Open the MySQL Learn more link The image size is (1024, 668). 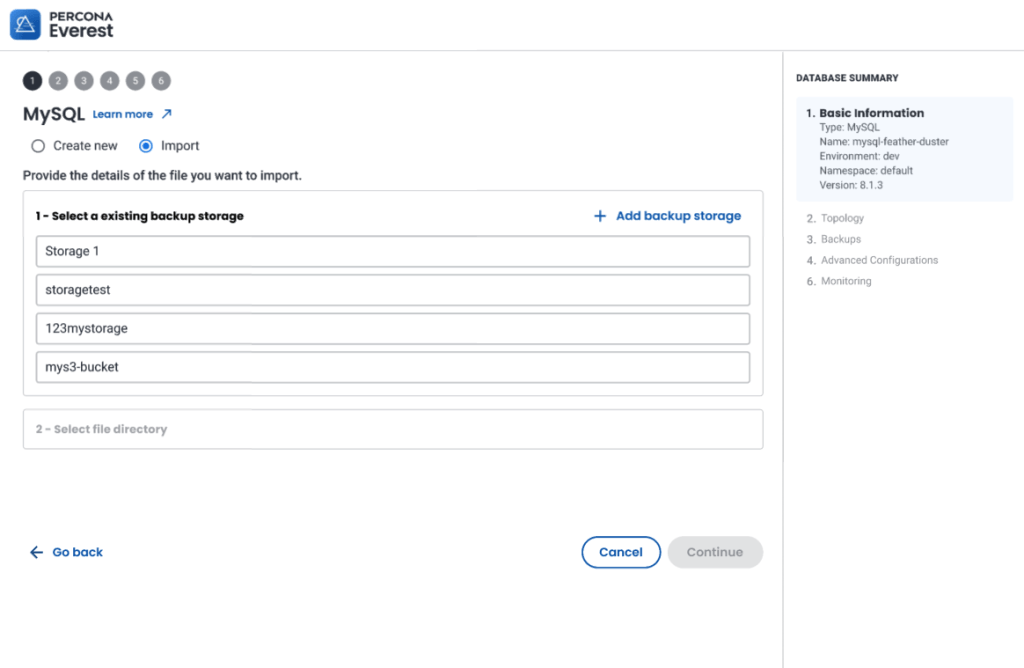tap(123, 115)
